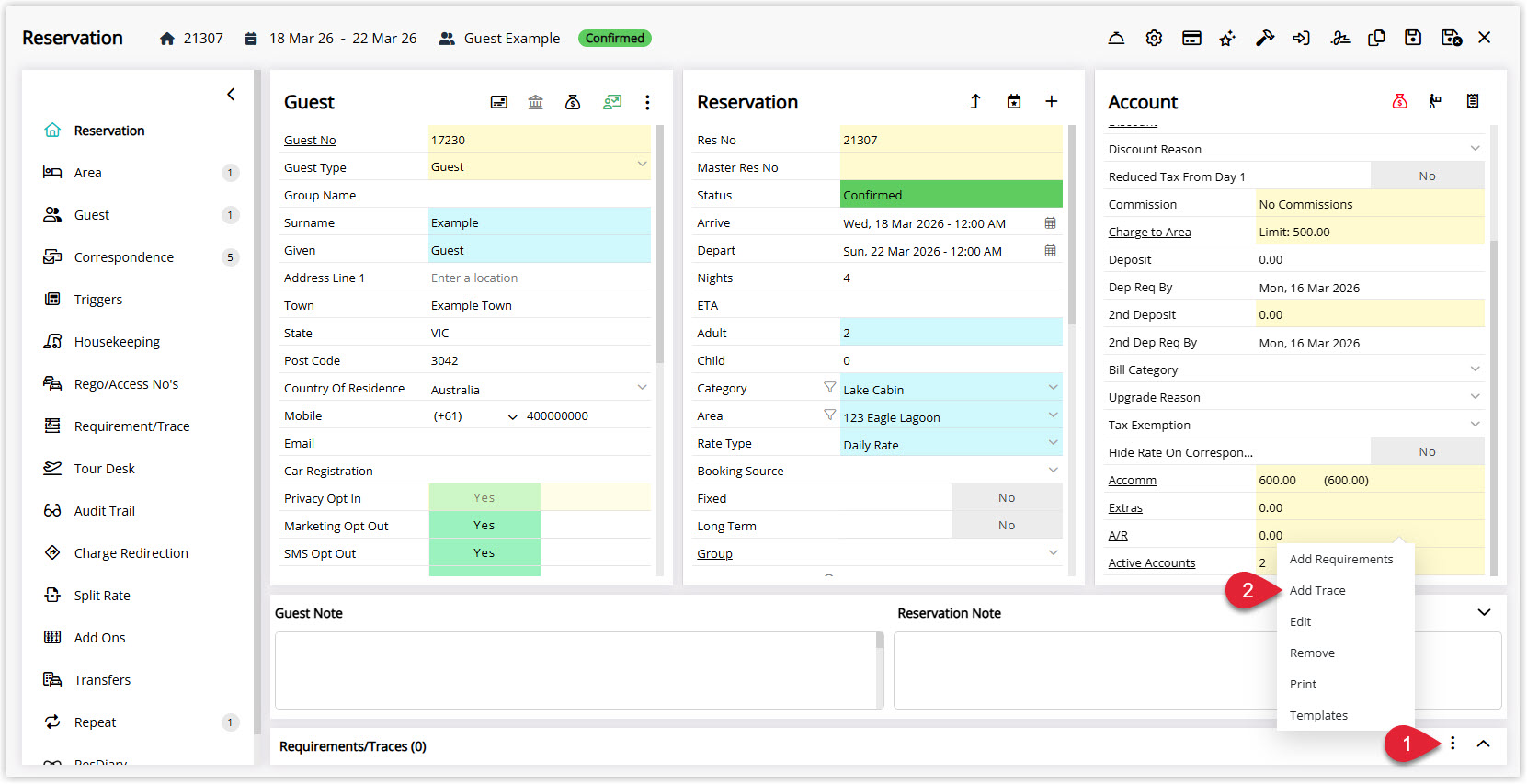The image size is (1527, 784).
Task: Click red money bag icon in Account panel
Action: [1400, 101]
